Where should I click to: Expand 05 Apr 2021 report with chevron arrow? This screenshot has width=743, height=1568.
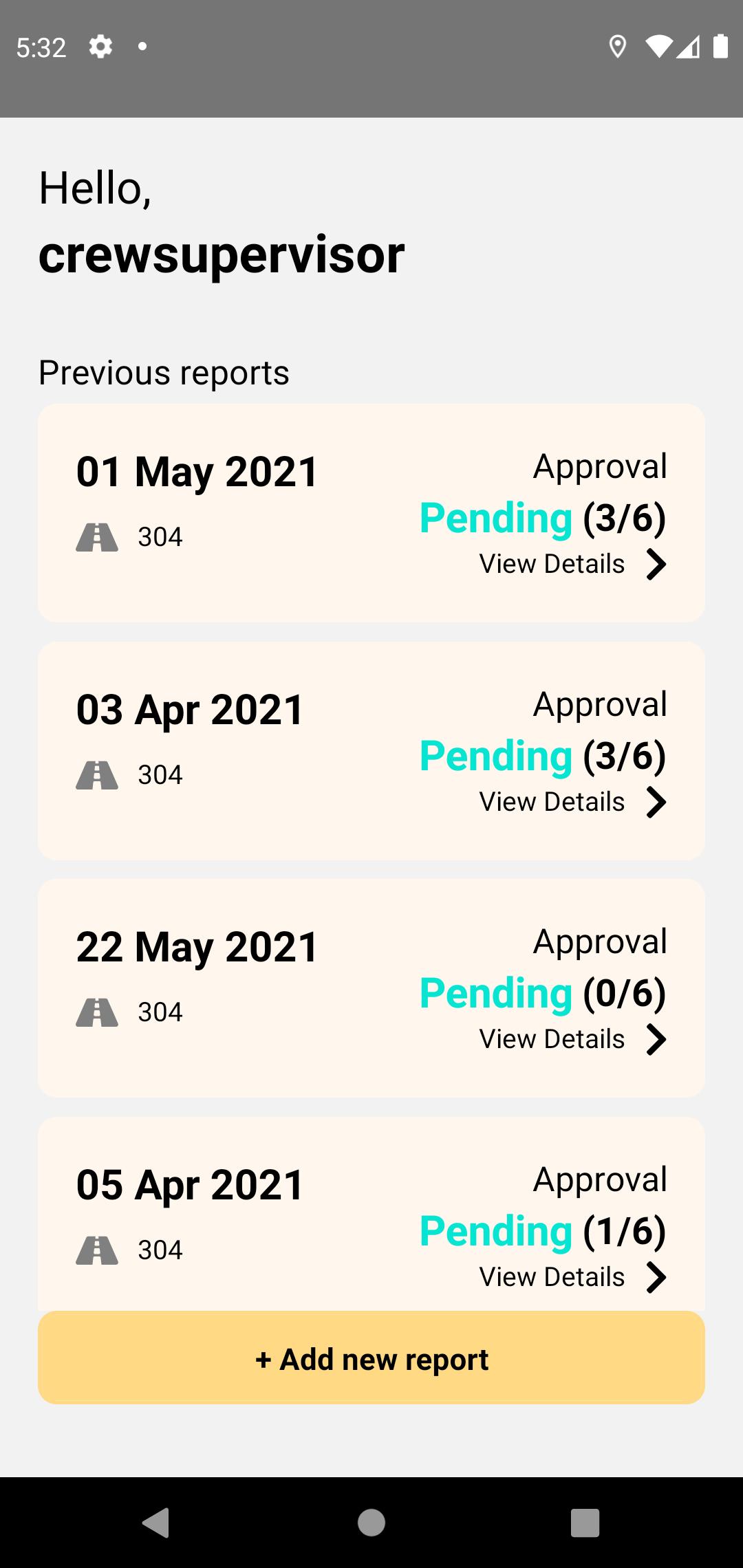click(656, 1278)
